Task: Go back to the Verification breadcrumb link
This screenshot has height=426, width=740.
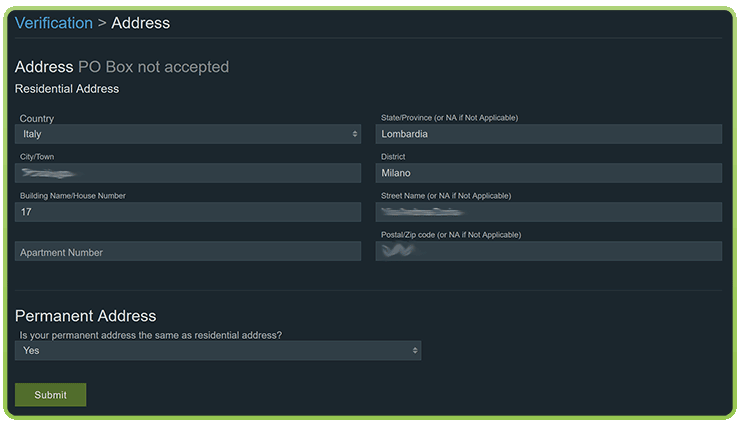Action: [54, 23]
